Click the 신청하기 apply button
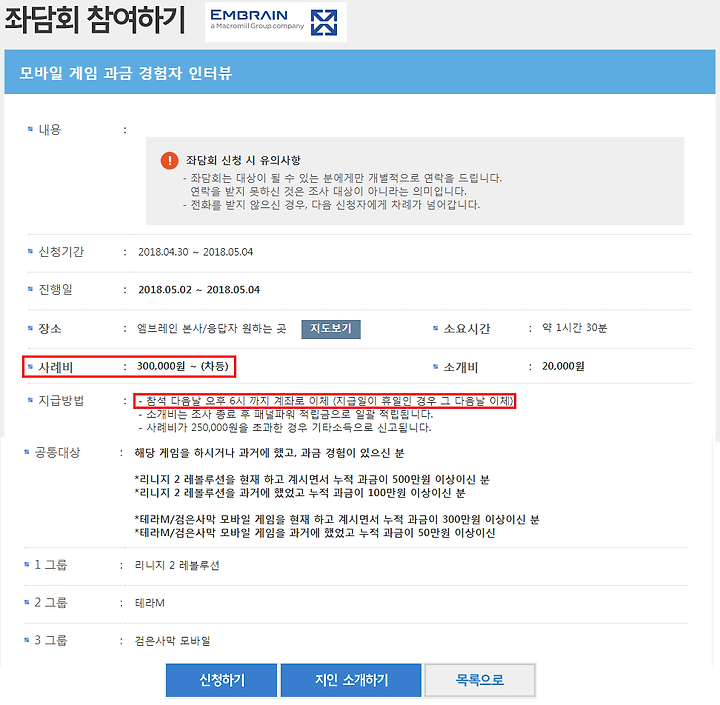The width and height of the screenshot is (720, 705). coord(221,680)
